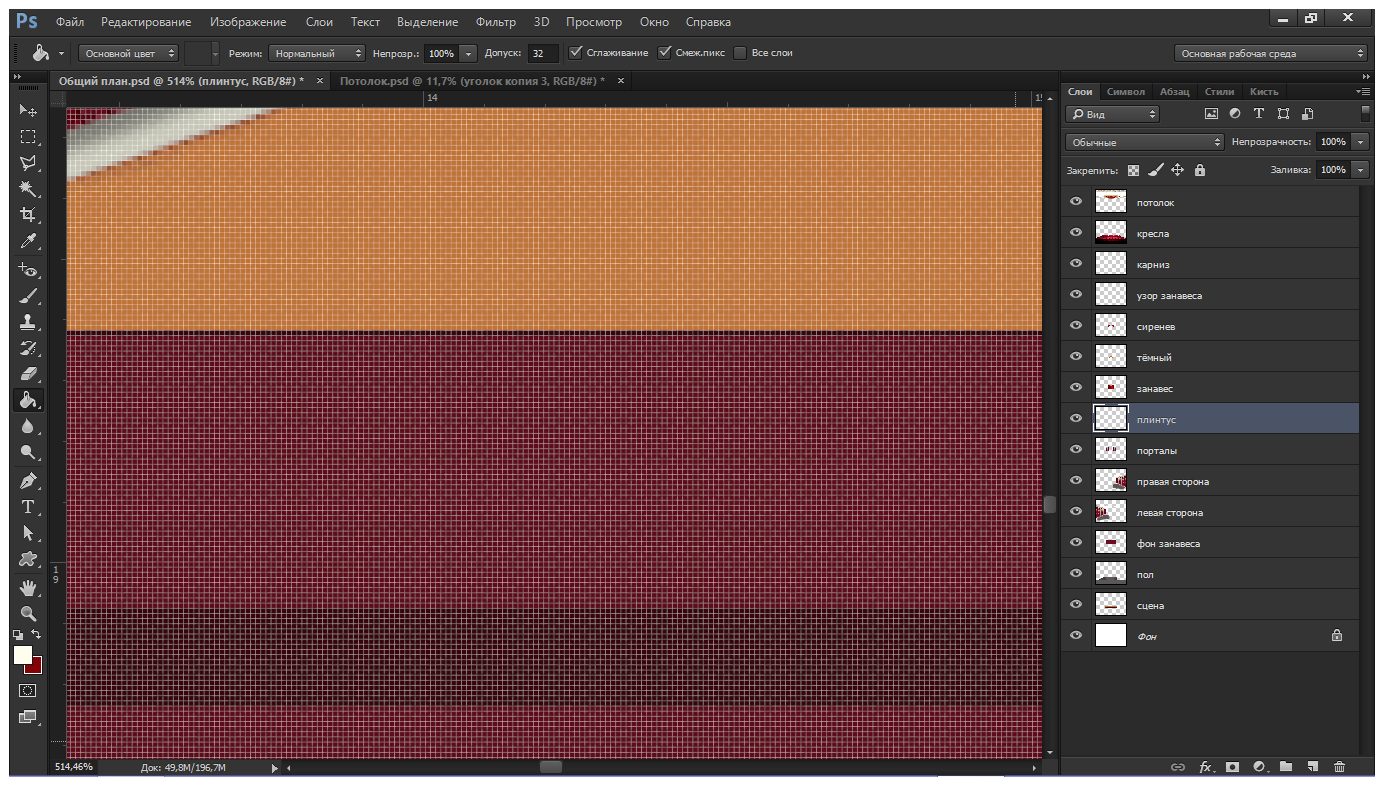
Task: Select the Eraser tool
Action: pyautogui.click(x=28, y=374)
